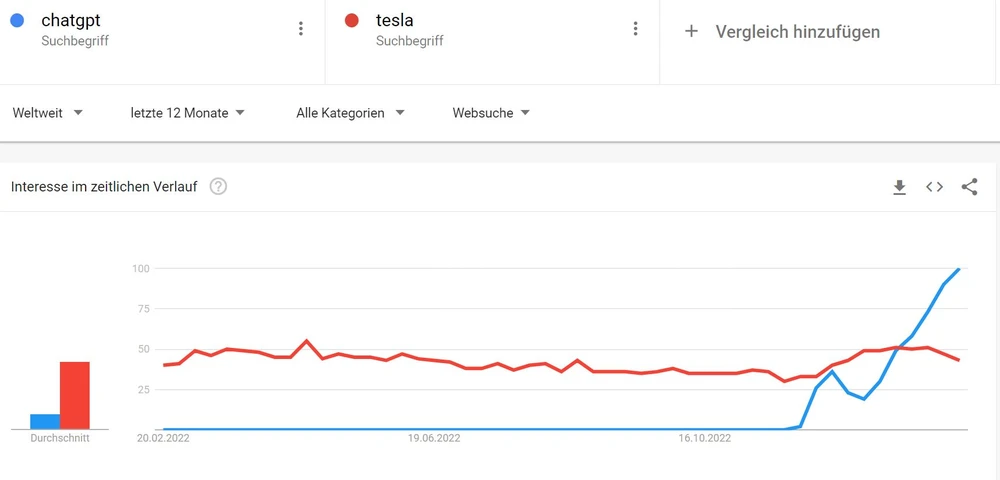Click the red tesla color dot
The height and width of the screenshot is (480, 1000).
pos(351,20)
